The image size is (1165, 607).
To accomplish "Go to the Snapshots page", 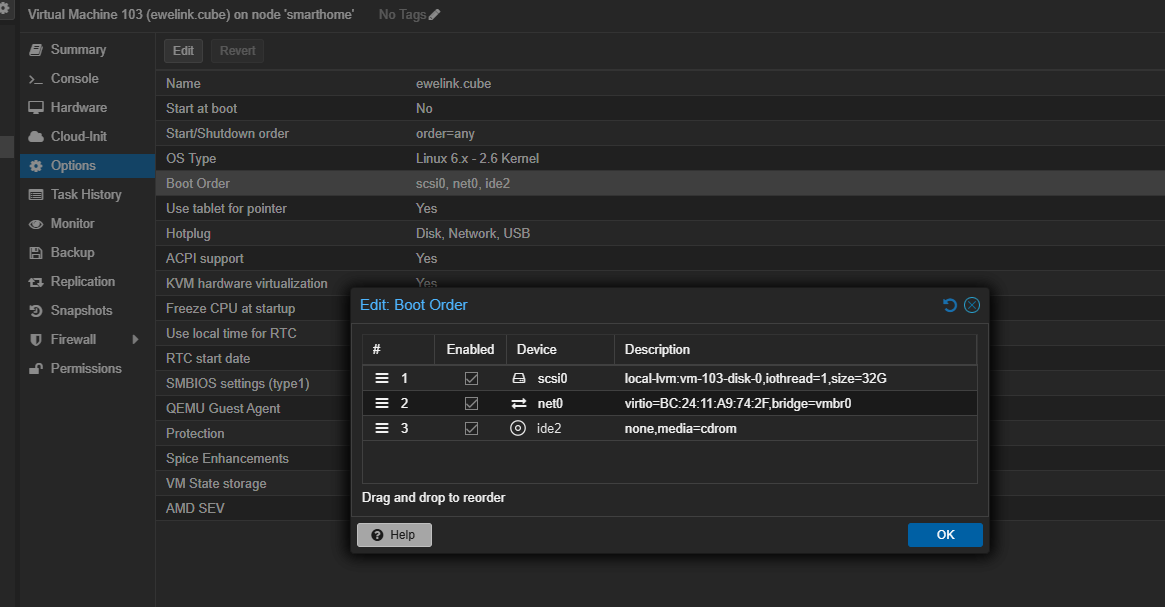I will [x=81, y=311].
